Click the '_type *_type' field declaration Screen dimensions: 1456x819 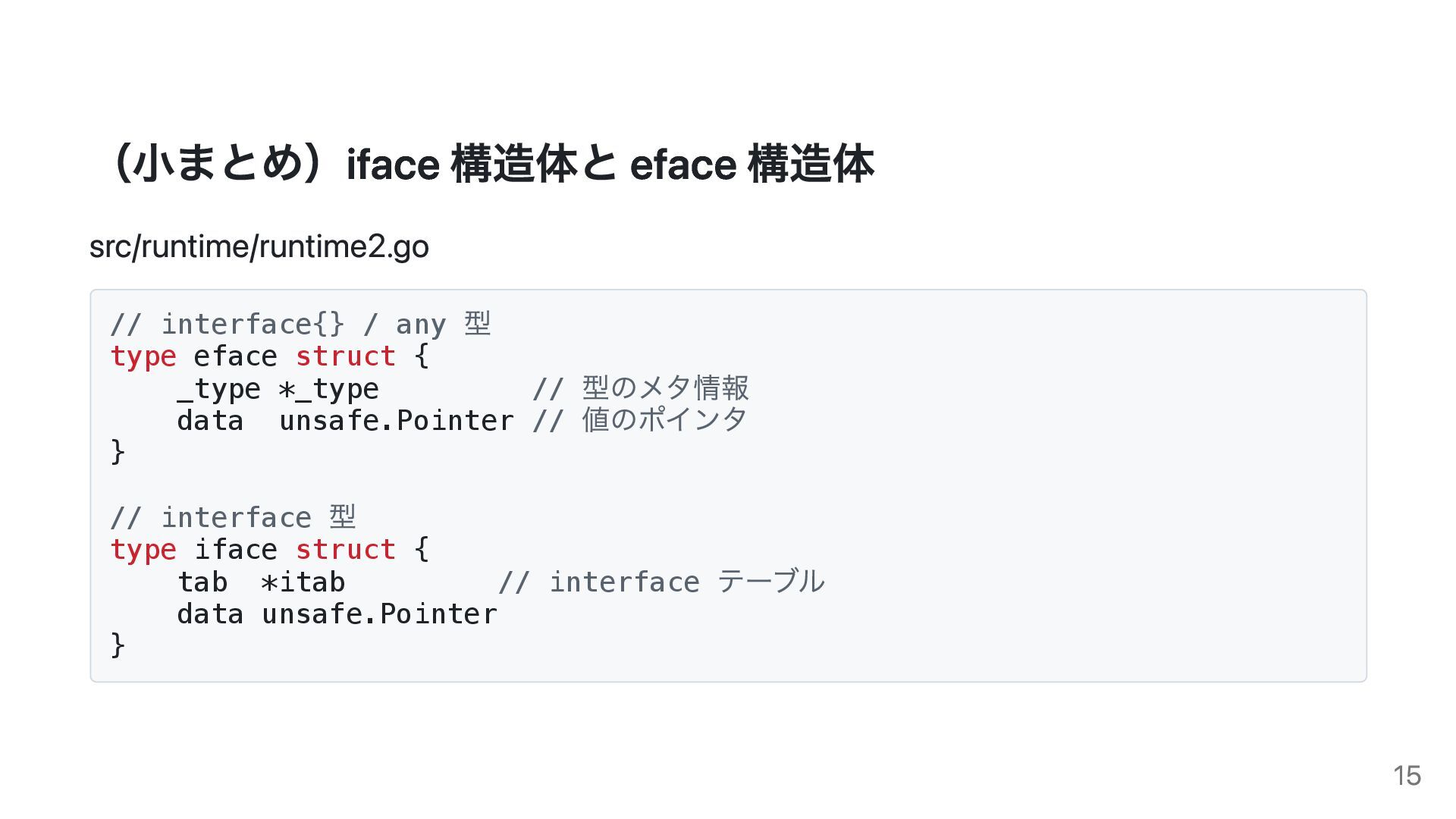278,389
